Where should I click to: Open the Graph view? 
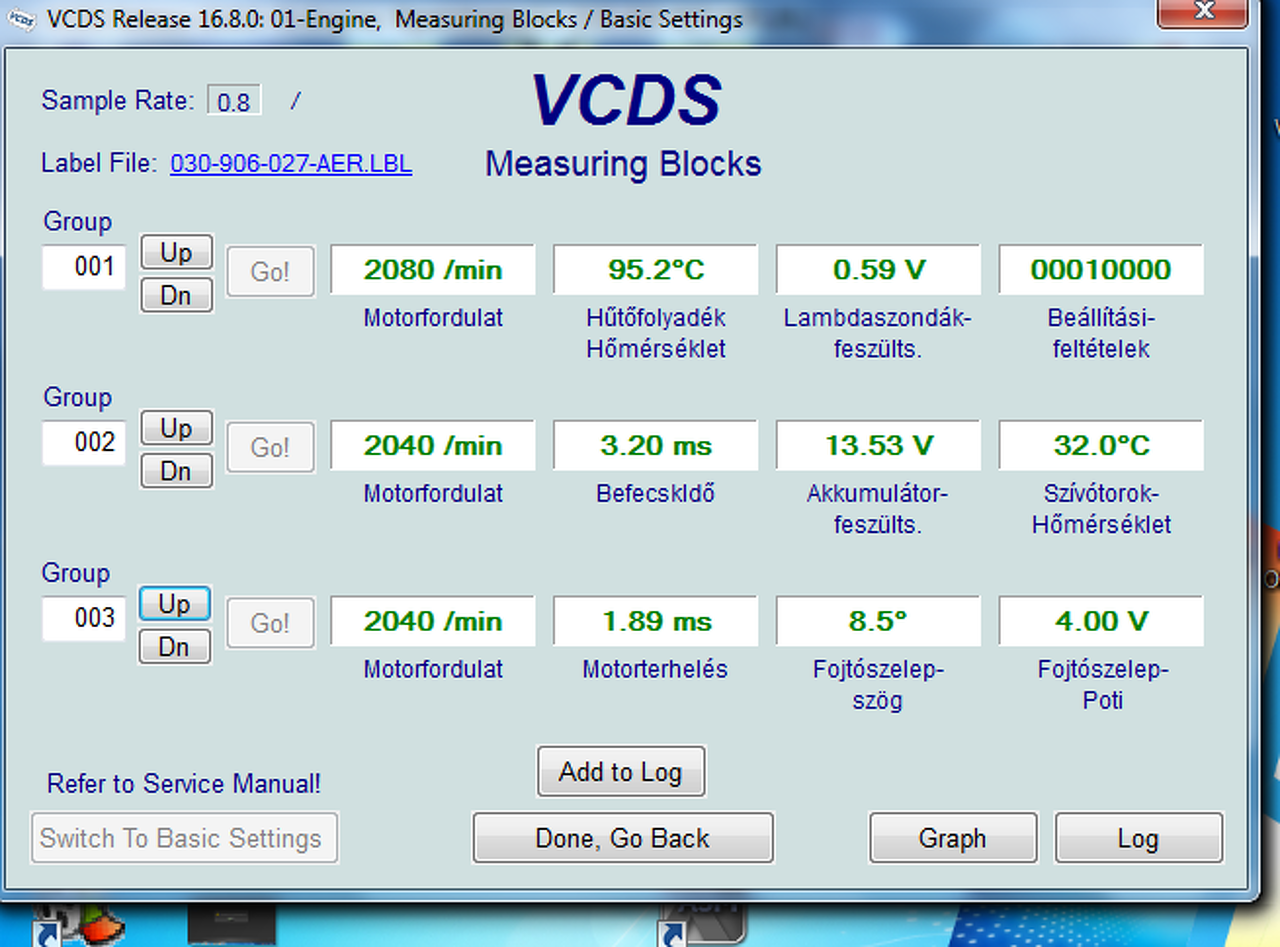[953, 838]
